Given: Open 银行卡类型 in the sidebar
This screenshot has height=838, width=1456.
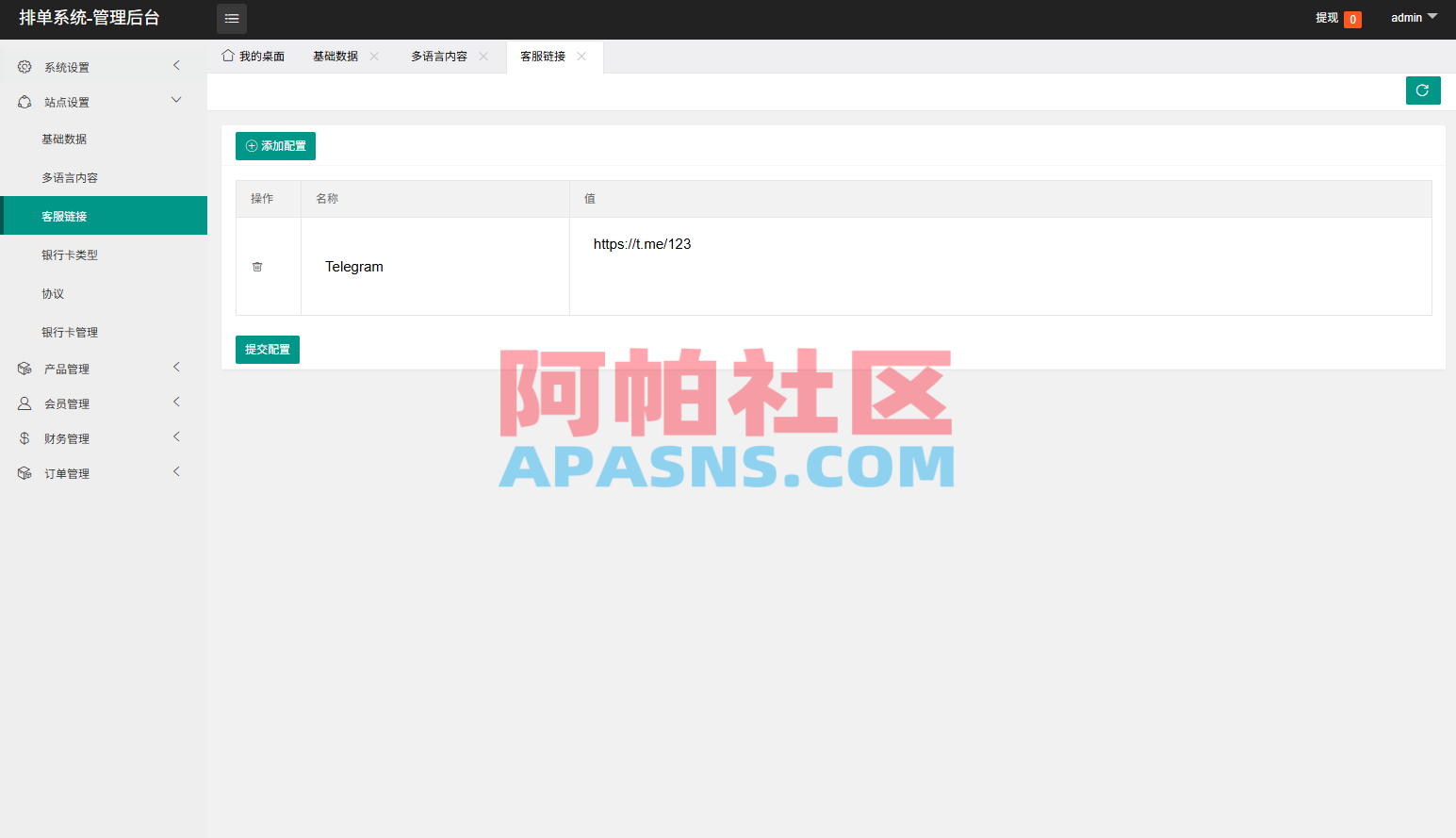Looking at the screenshot, I should point(104,255).
